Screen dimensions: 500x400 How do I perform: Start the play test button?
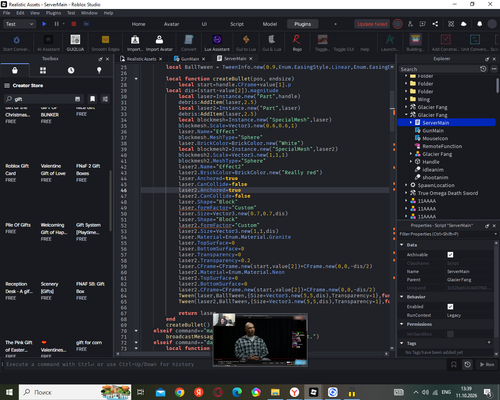coord(44,24)
